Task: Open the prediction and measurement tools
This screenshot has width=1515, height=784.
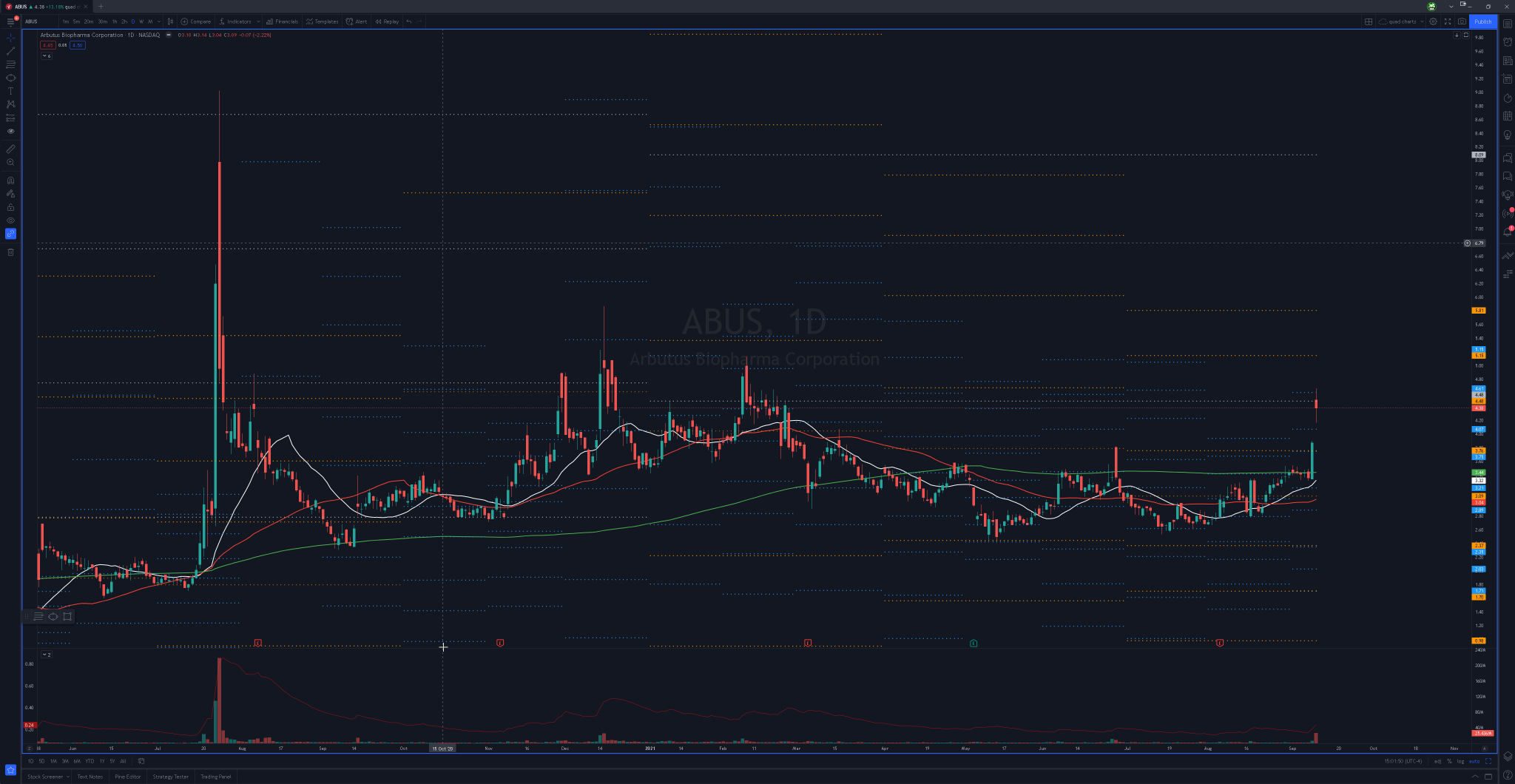Action: click(x=10, y=118)
